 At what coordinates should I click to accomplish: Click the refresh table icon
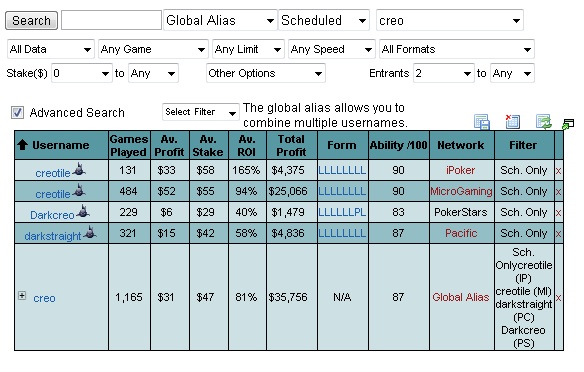tap(543, 122)
